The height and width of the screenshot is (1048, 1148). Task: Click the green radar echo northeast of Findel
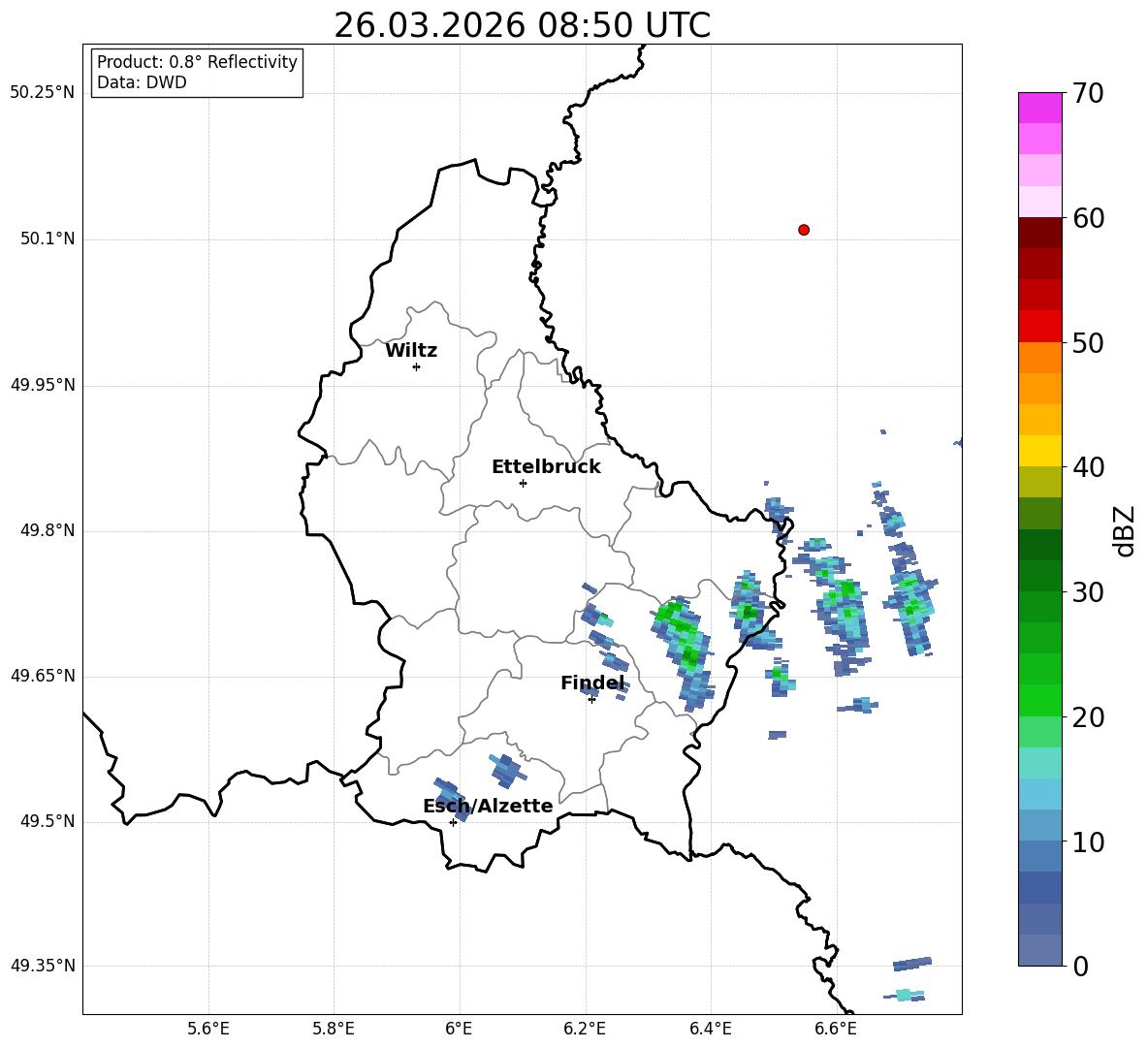click(x=685, y=651)
